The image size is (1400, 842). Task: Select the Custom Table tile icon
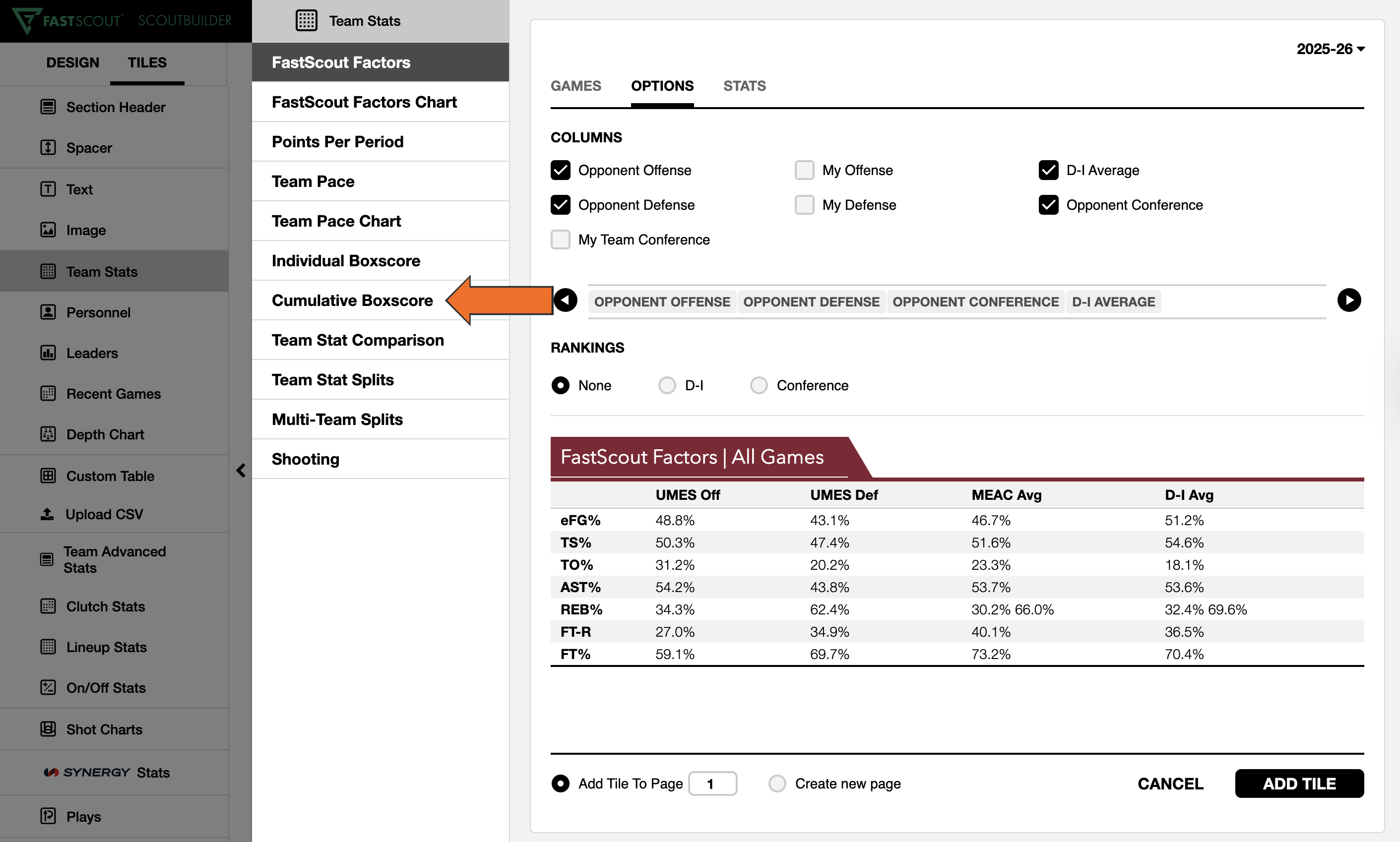tap(48, 476)
